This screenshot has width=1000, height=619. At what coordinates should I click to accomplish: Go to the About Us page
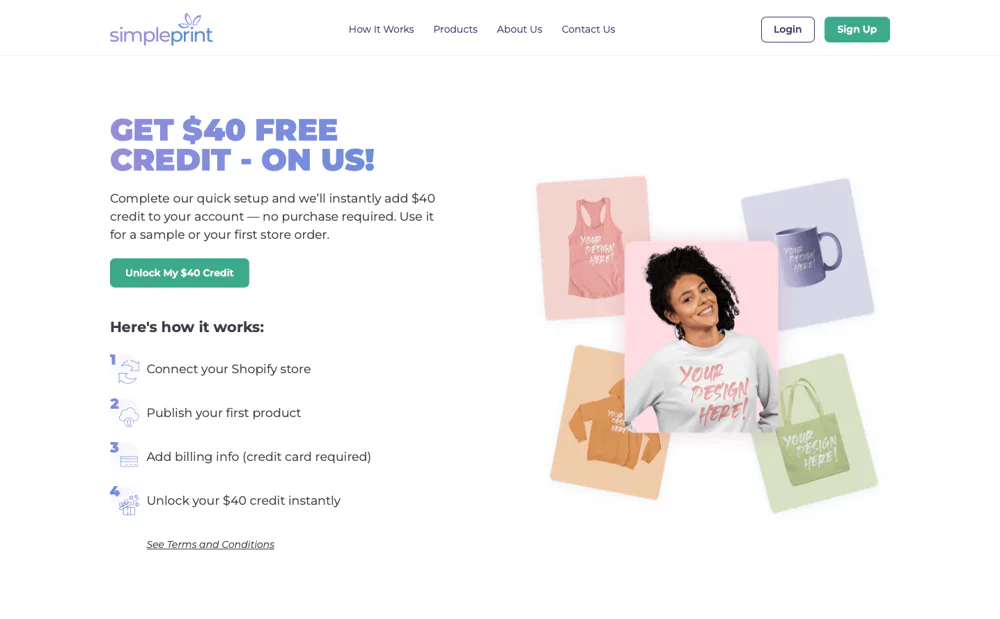(520, 29)
